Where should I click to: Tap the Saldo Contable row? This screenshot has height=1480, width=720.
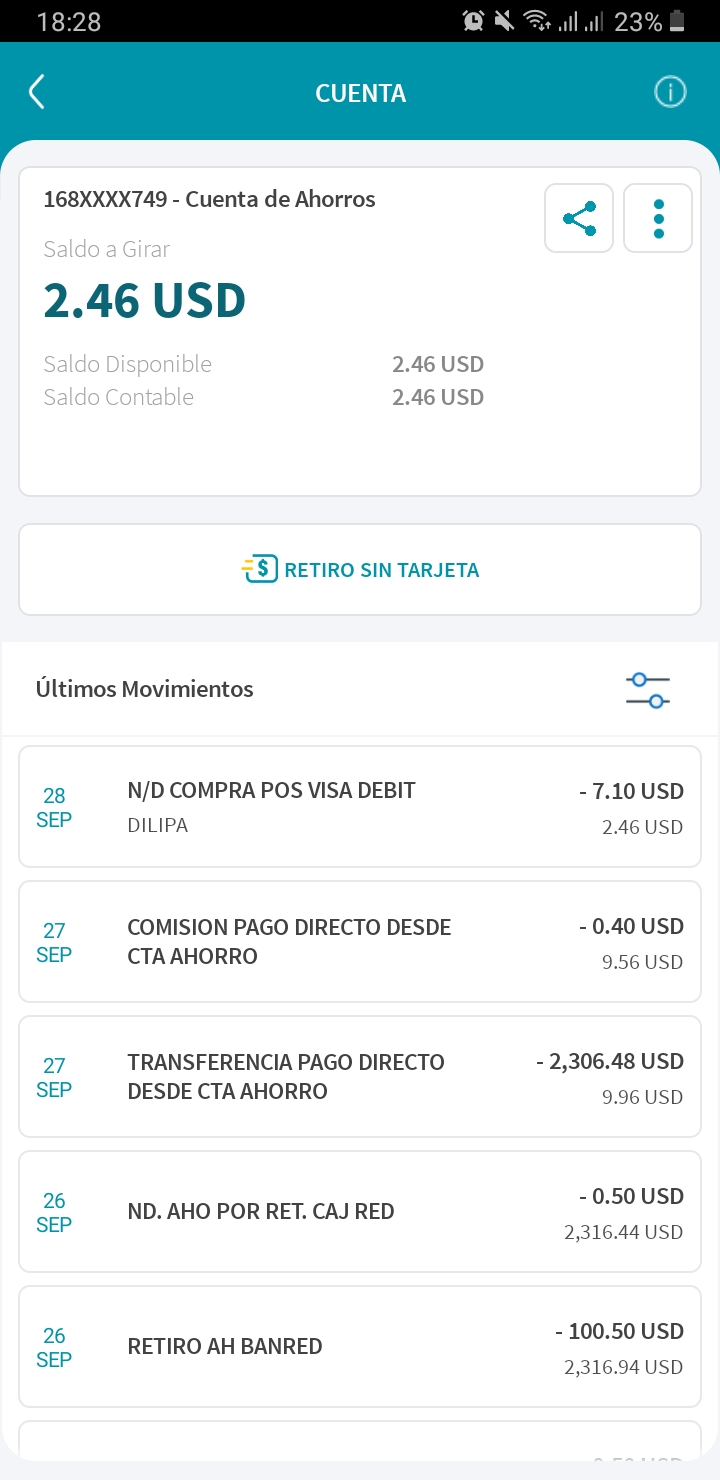click(x=263, y=397)
